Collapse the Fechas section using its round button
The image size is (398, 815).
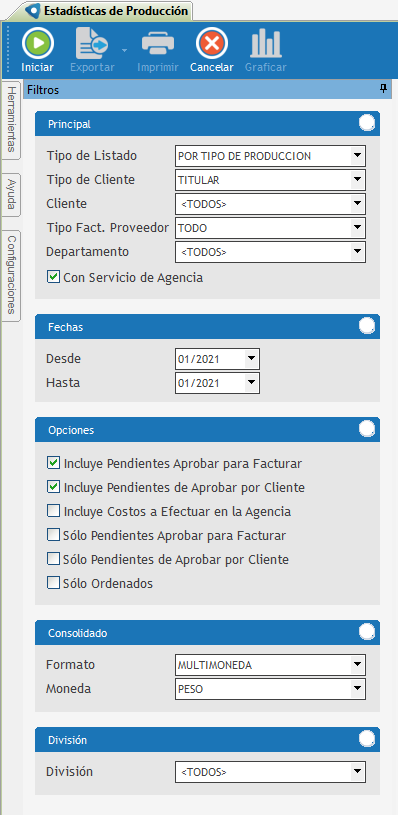(x=367, y=326)
